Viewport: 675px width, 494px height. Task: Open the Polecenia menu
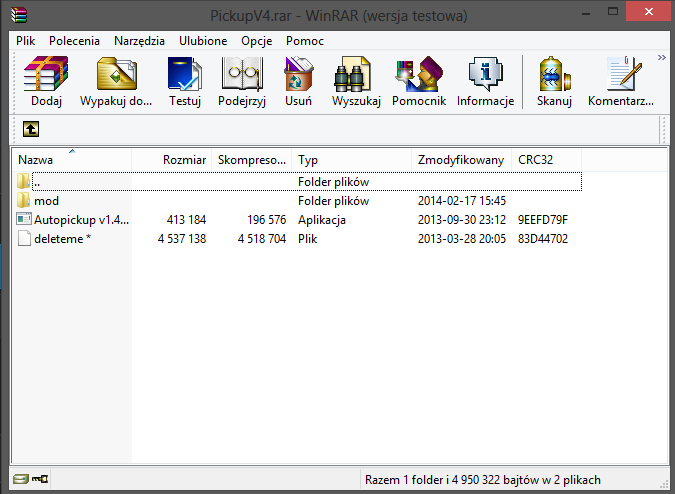(x=74, y=41)
